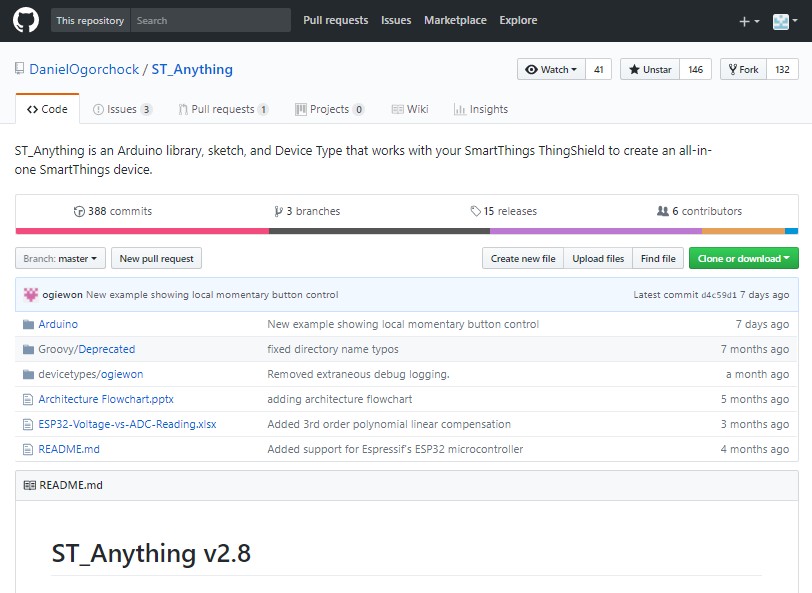Open Explore in top navigation

click(518, 20)
